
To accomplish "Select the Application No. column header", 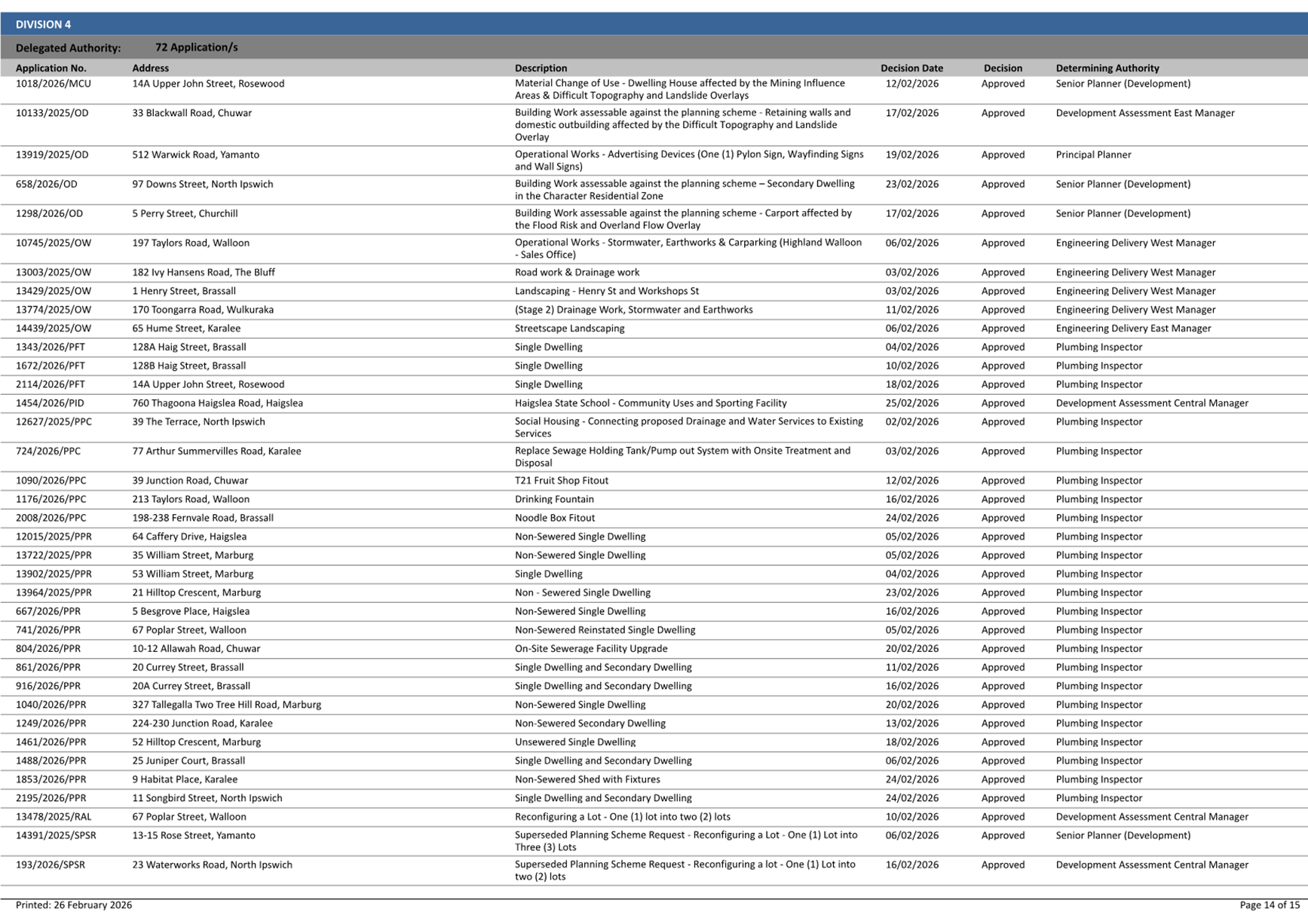I will (x=51, y=68).
